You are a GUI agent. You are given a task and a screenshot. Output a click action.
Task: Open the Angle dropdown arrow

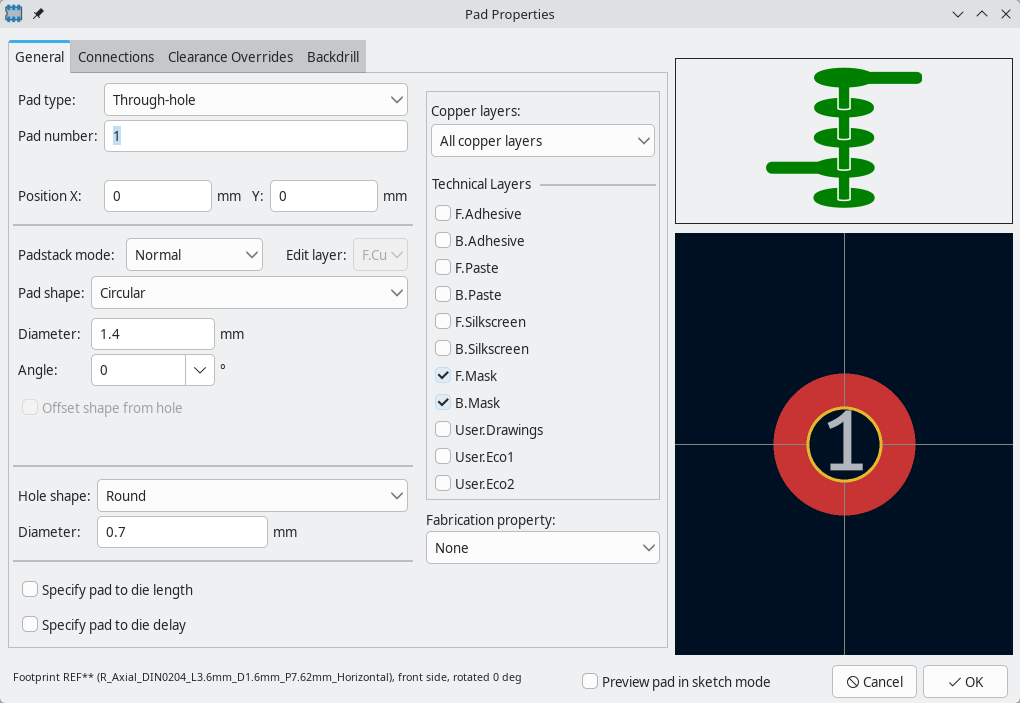pos(200,370)
